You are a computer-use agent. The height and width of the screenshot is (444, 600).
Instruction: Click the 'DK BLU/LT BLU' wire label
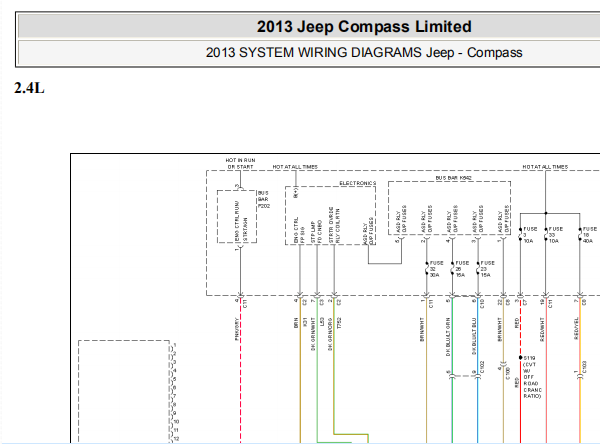pyautogui.click(x=474, y=336)
